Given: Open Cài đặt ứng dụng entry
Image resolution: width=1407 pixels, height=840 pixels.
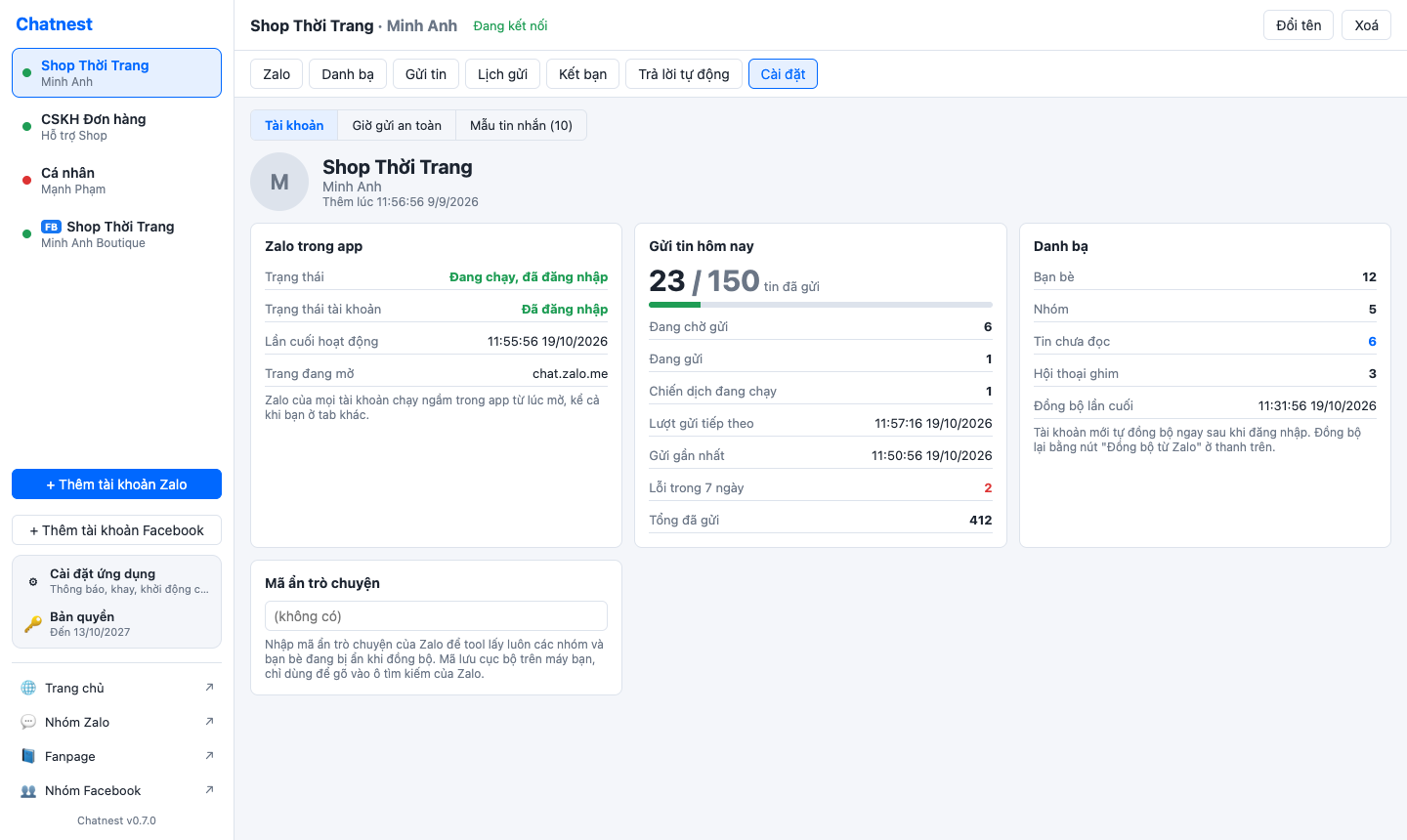Looking at the screenshot, I should pos(116,581).
